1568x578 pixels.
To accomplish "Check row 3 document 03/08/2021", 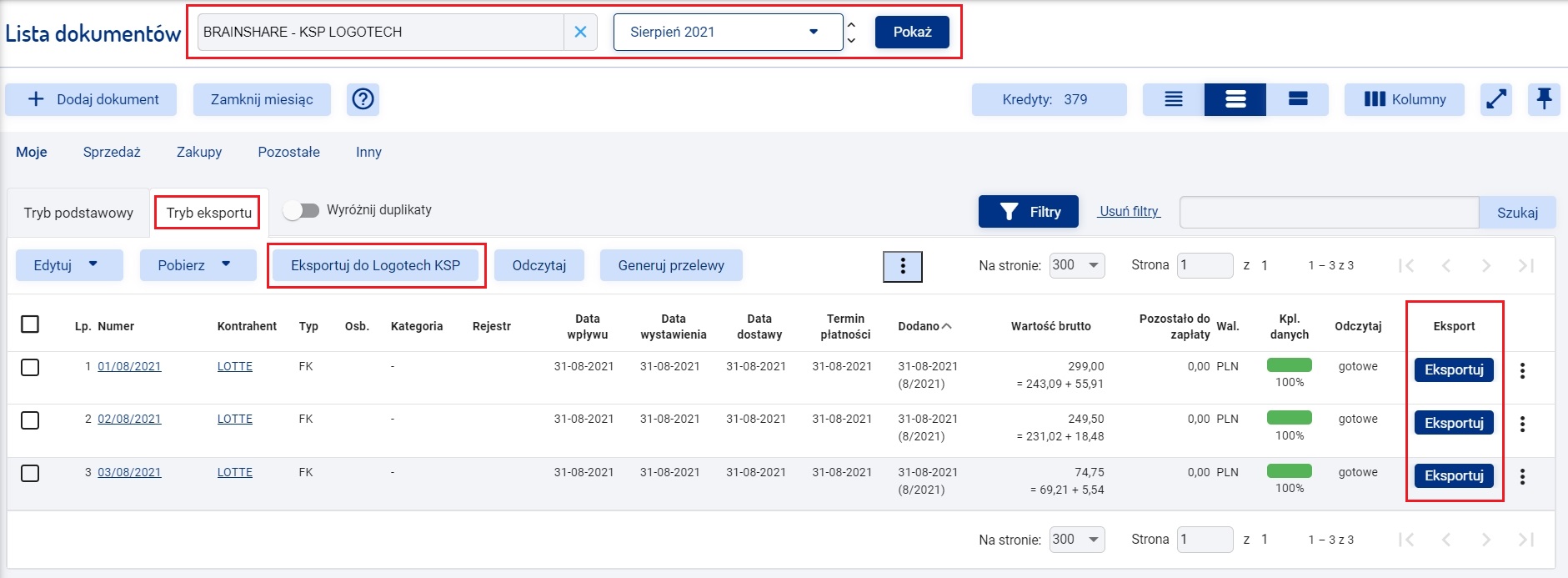I will 30,473.
